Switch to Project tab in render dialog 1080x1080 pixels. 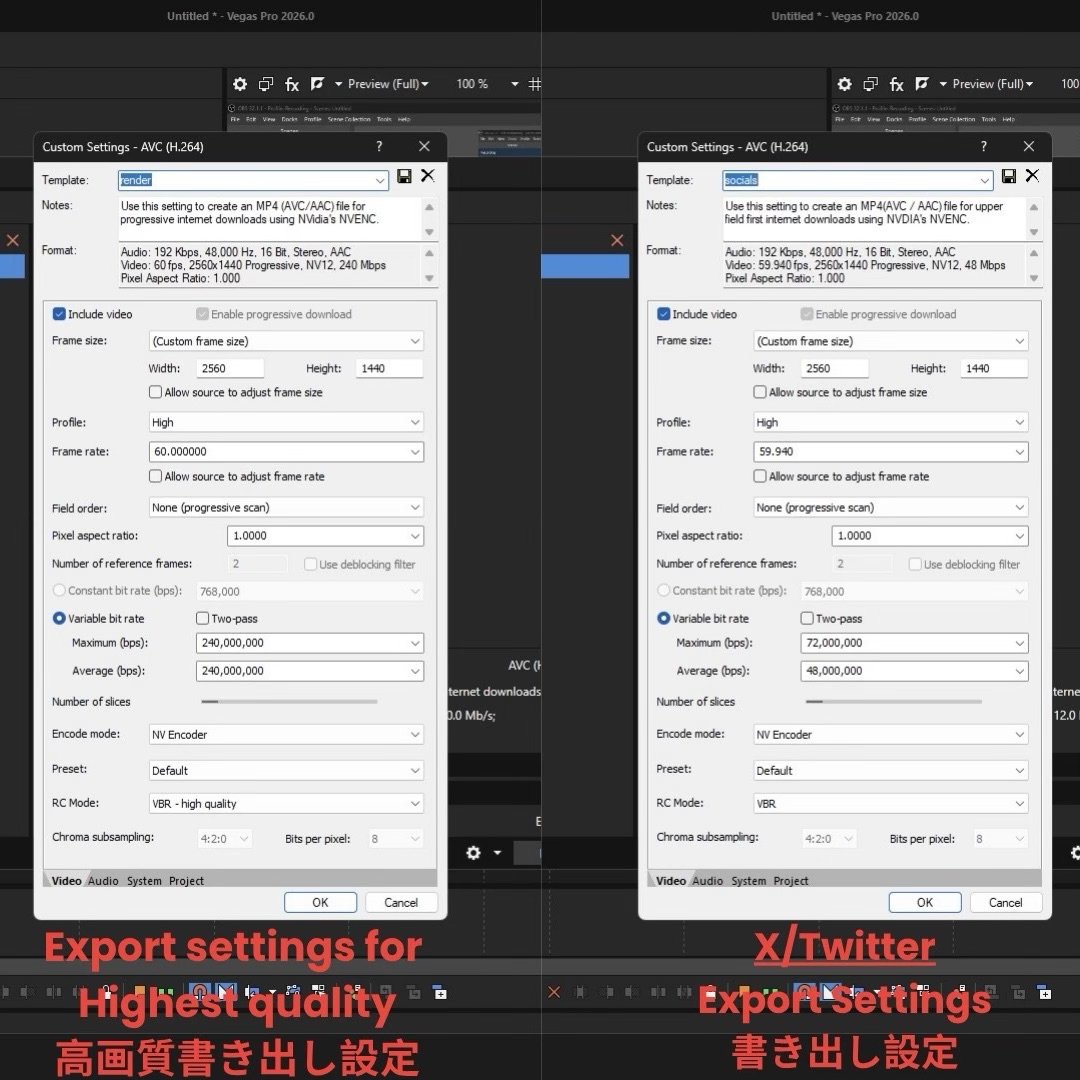(186, 881)
